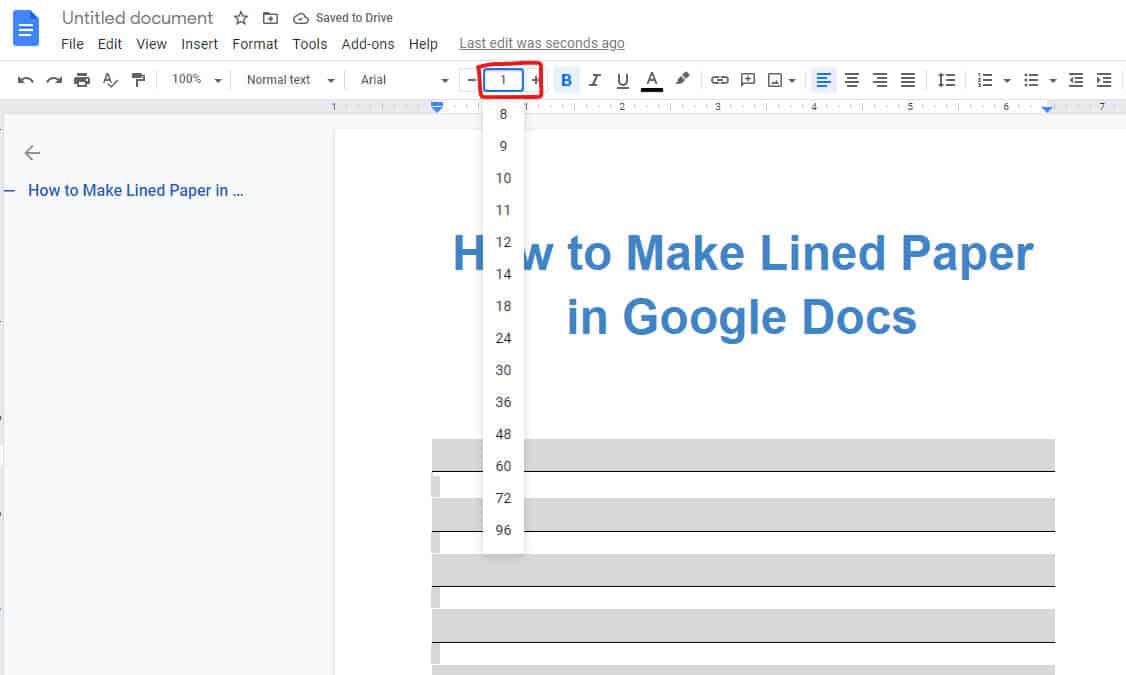
Task: Click the font size input field
Action: click(503, 80)
